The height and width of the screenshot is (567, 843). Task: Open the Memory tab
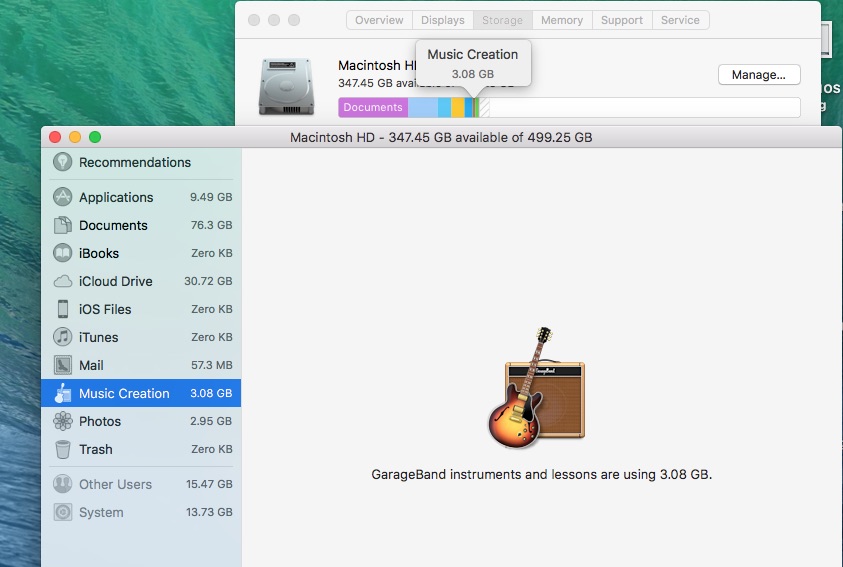pyautogui.click(x=562, y=20)
